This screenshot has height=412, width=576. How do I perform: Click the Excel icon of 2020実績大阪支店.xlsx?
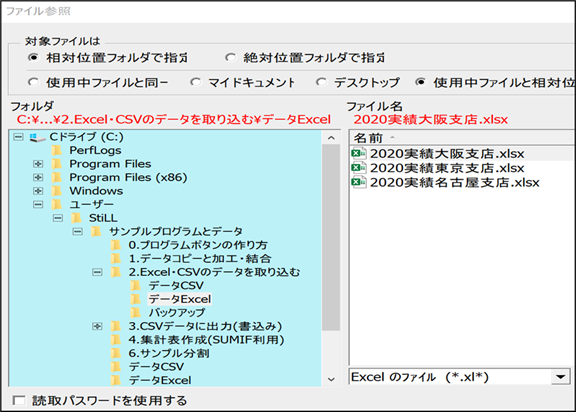tap(359, 153)
